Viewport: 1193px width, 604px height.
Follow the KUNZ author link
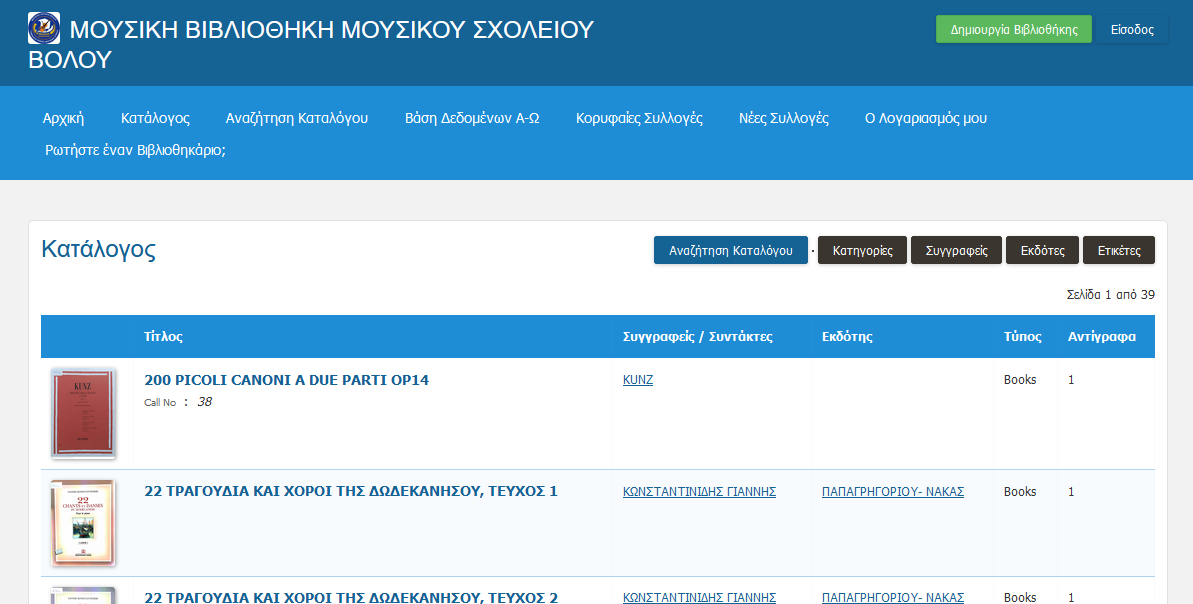click(637, 380)
